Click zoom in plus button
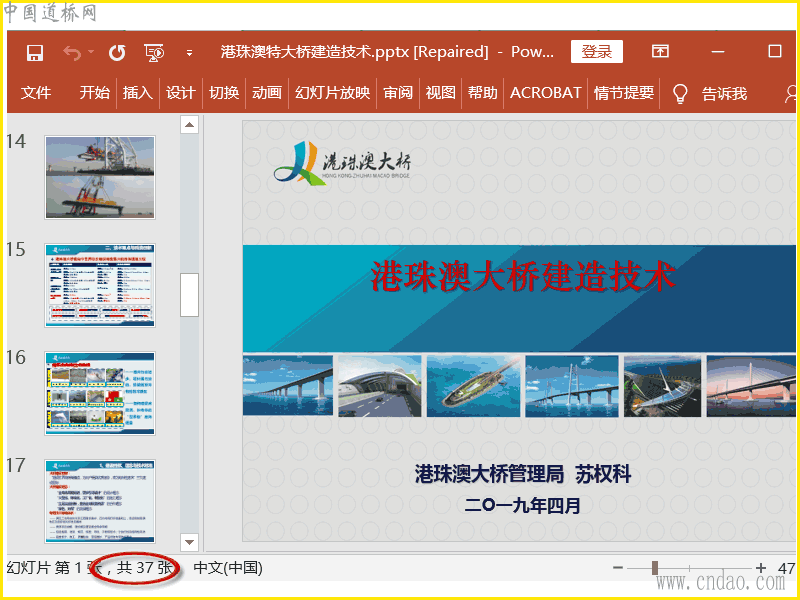 pyautogui.click(x=761, y=567)
